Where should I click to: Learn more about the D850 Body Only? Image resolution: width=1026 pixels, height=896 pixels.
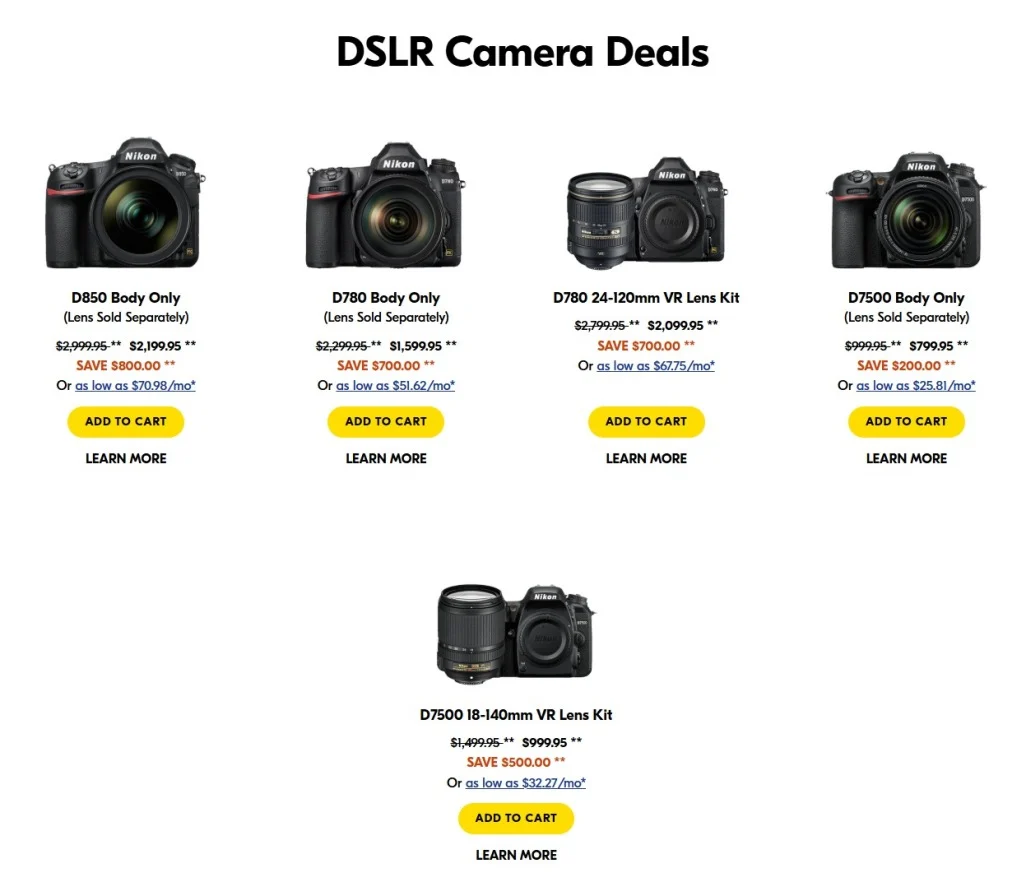tap(126, 459)
